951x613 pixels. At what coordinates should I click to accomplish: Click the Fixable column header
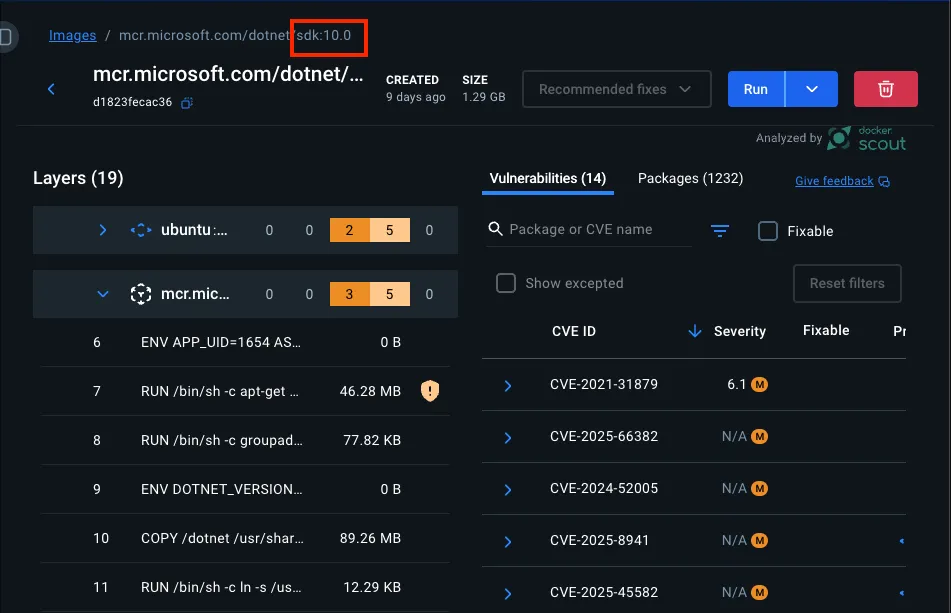[826, 330]
